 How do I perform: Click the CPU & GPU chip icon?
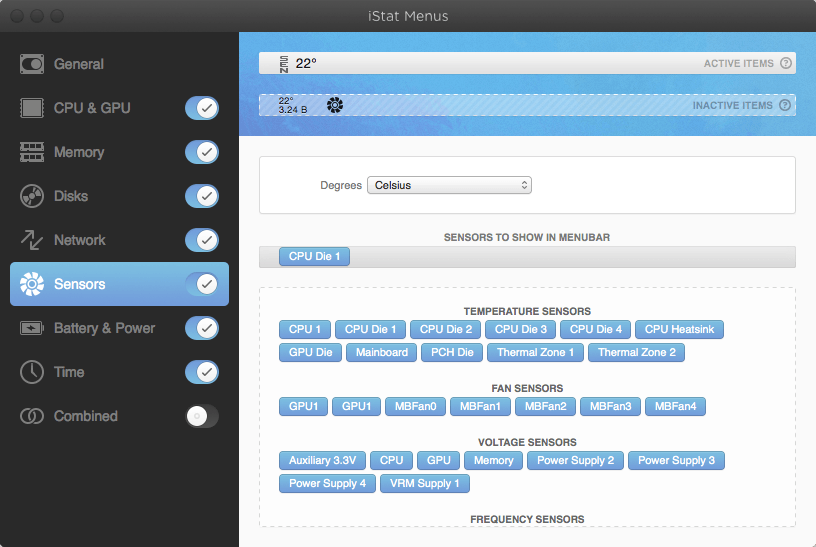pyautogui.click(x=32, y=108)
